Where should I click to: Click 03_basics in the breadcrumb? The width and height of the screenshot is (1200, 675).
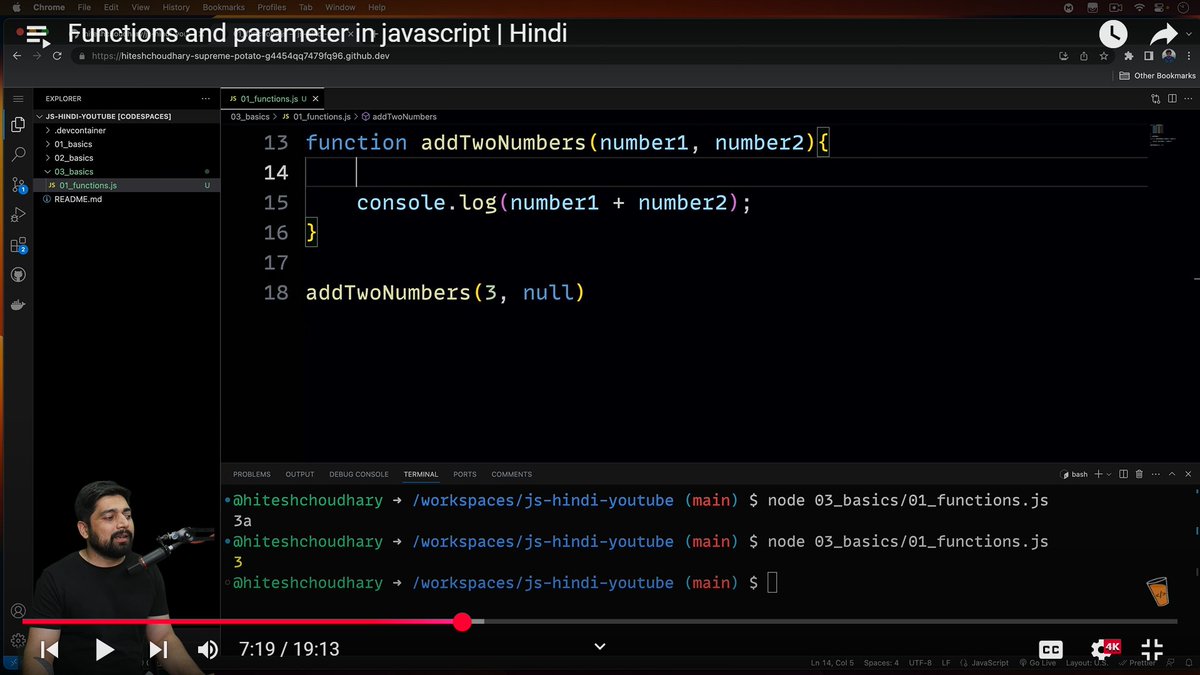click(251, 117)
